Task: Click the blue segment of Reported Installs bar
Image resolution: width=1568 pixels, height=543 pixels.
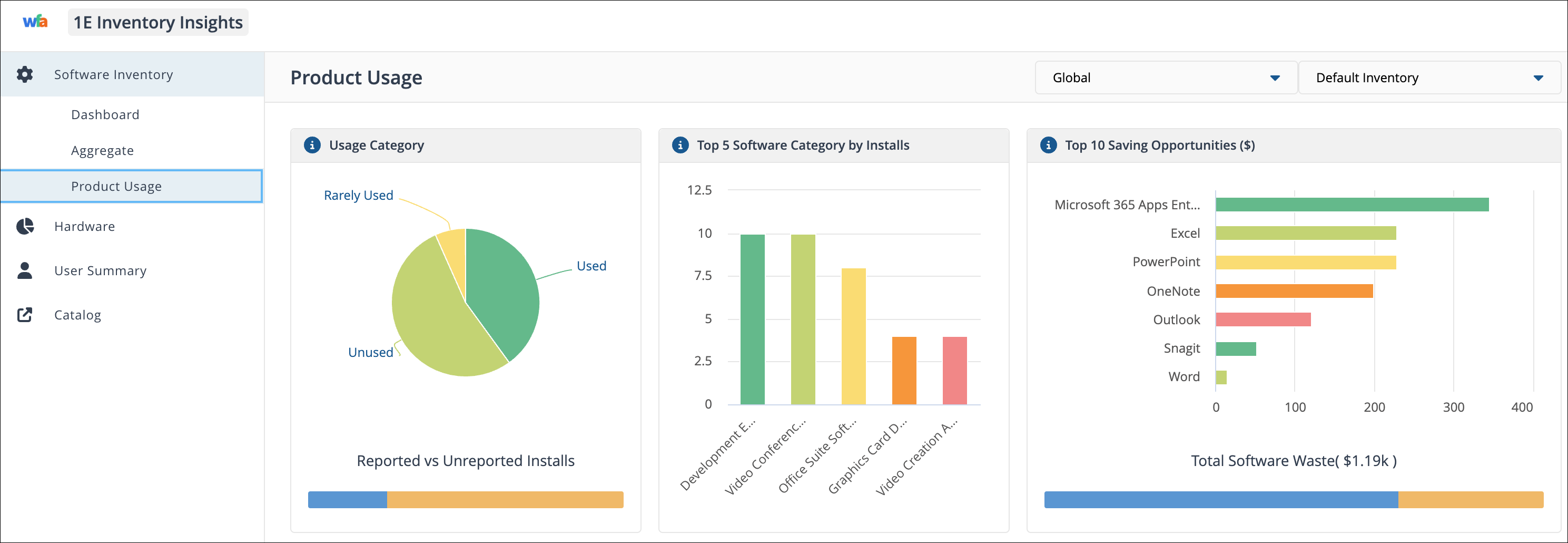Action: 347,500
